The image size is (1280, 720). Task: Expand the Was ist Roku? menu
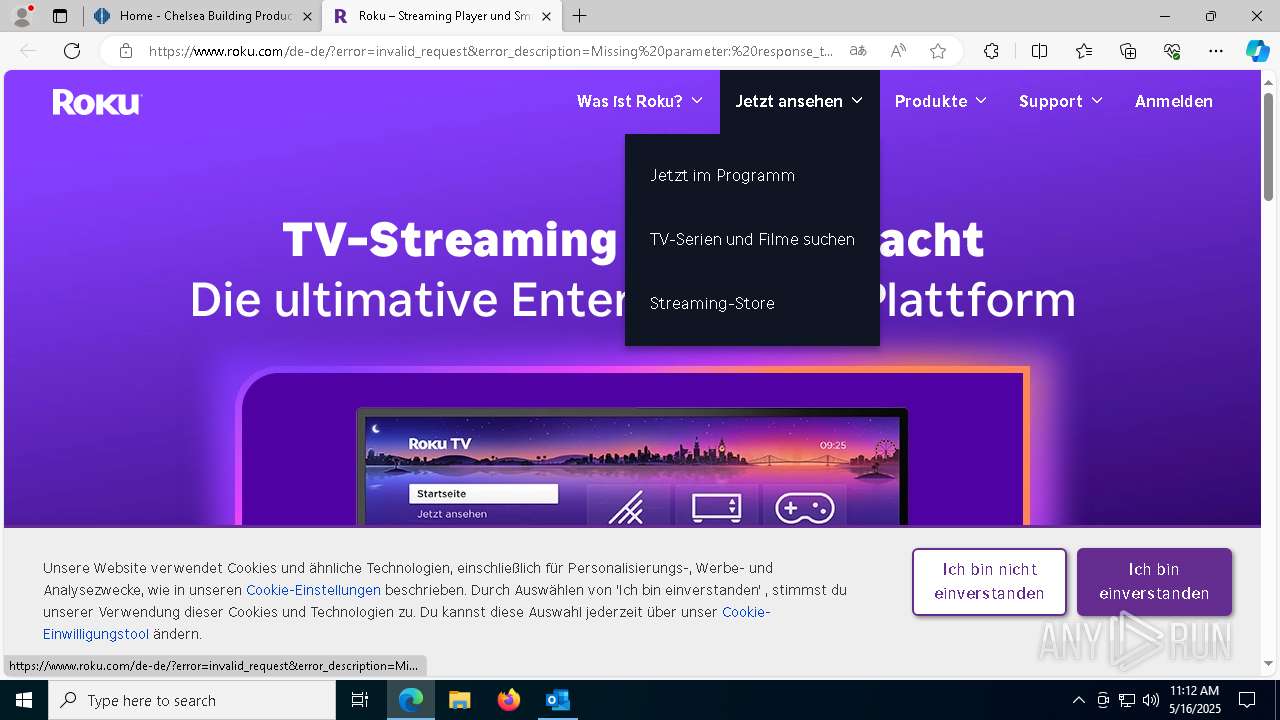640,101
